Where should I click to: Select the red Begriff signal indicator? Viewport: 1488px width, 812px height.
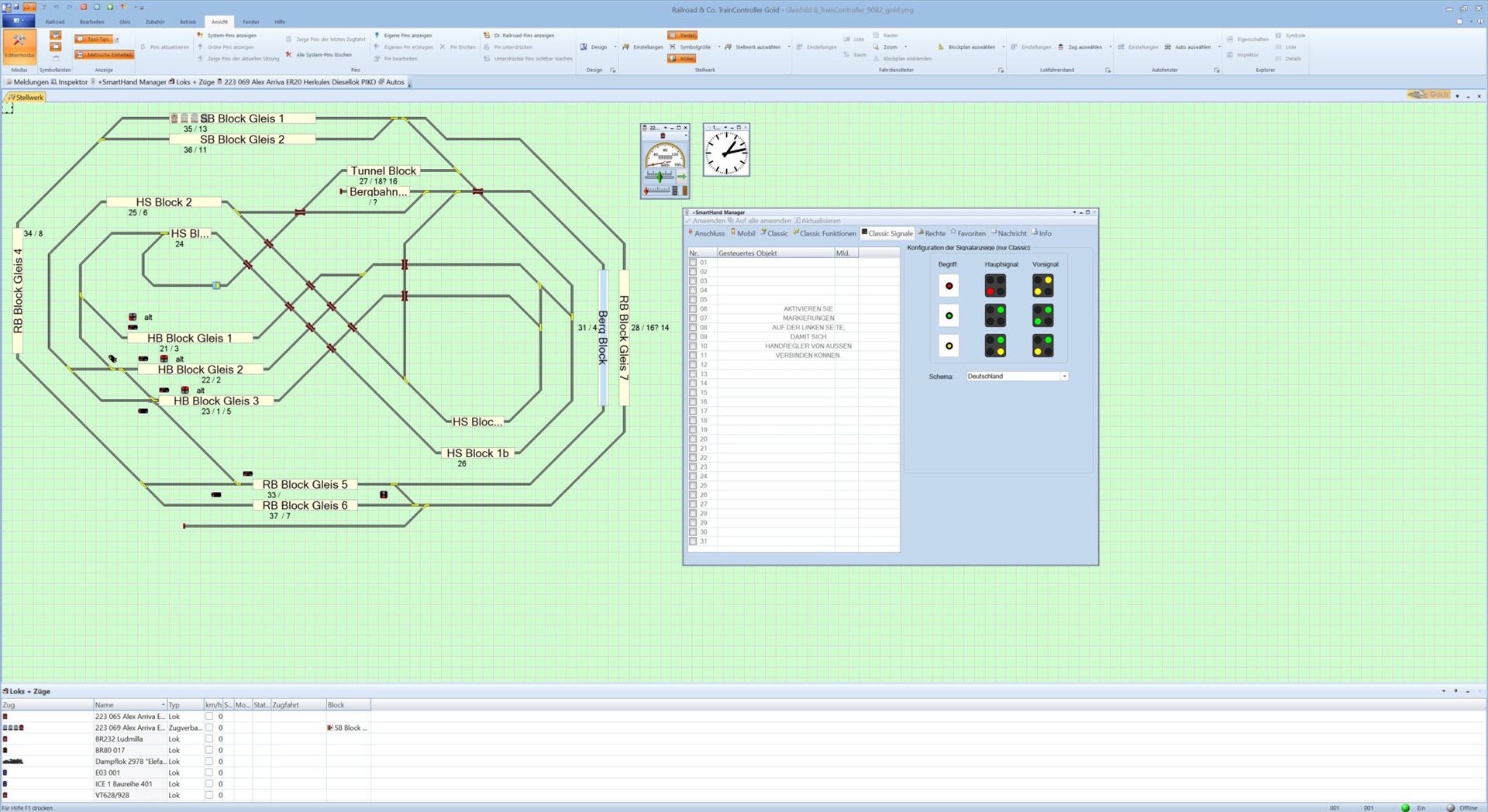coord(949,286)
